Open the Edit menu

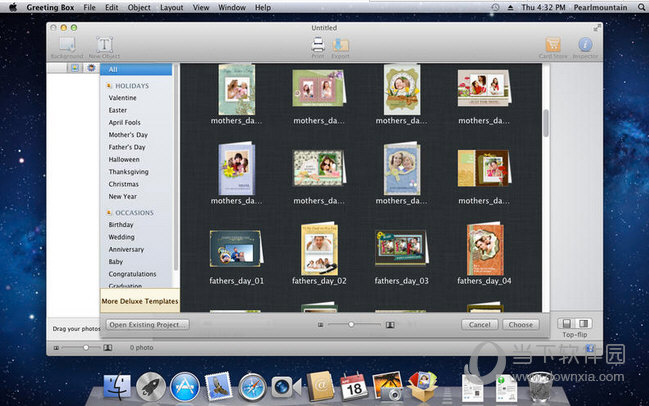(111, 7)
